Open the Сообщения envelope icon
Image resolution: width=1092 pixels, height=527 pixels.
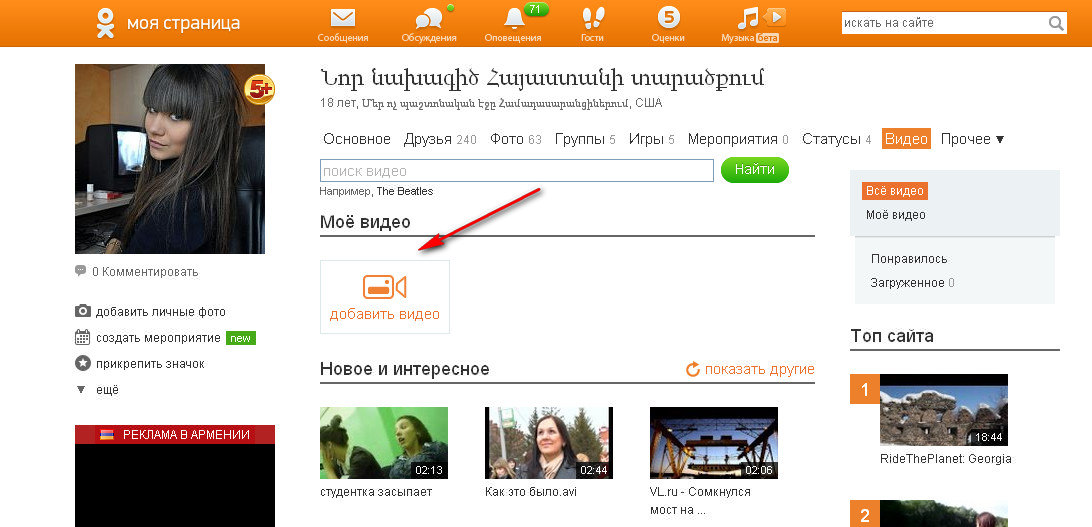coord(343,18)
